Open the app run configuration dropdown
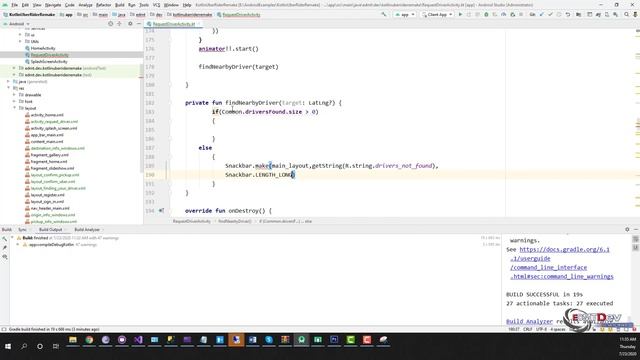The width and height of the screenshot is (640, 360). coord(405,14)
